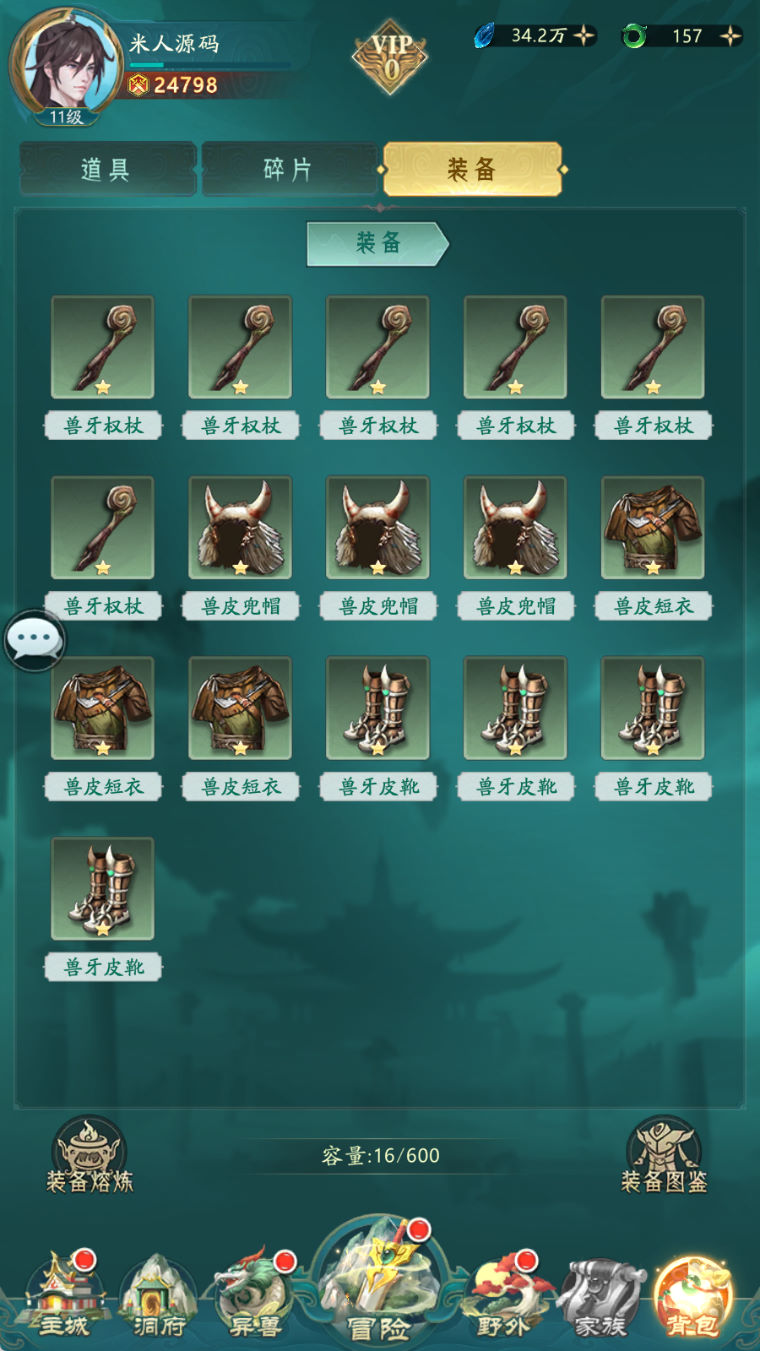Viewport: 760px width, 1351px height.
Task: Tap the 背包 backpack icon
Action: click(x=694, y=1297)
